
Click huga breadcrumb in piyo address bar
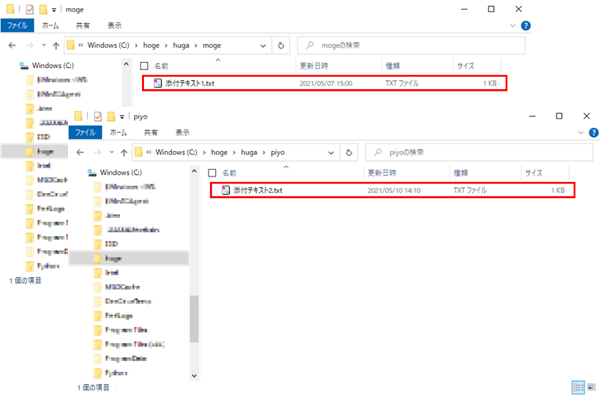[249, 152]
